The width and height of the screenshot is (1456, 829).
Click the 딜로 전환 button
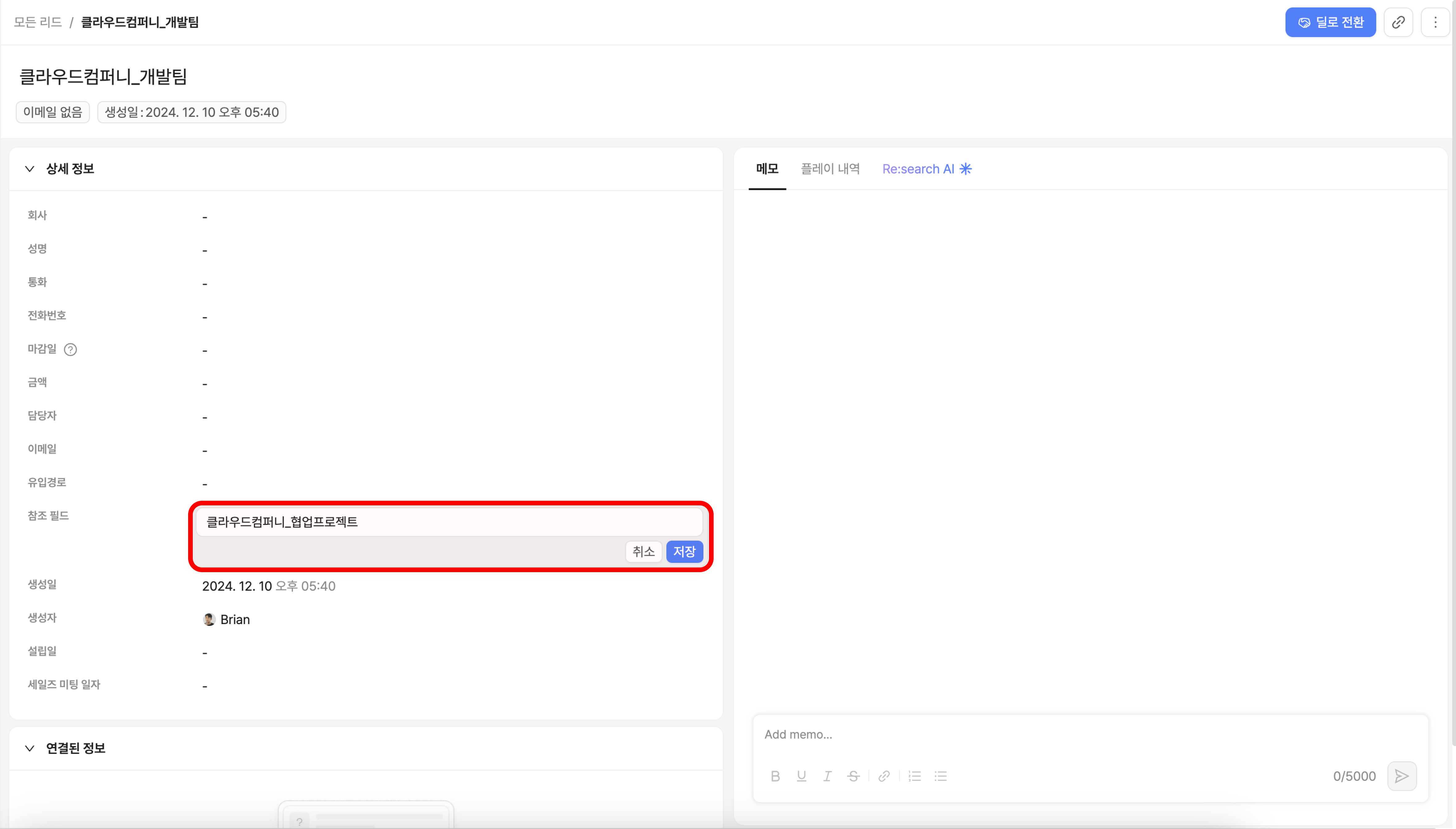(1330, 22)
